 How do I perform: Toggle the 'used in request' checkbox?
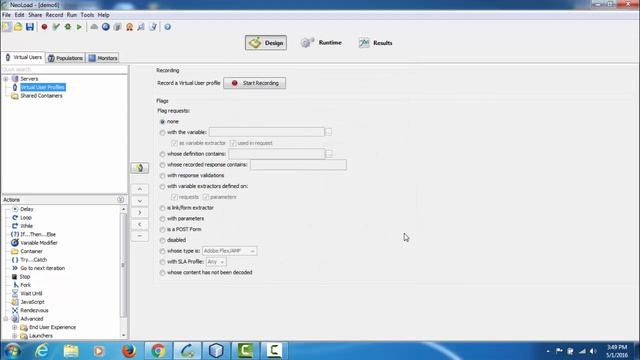(x=233, y=143)
